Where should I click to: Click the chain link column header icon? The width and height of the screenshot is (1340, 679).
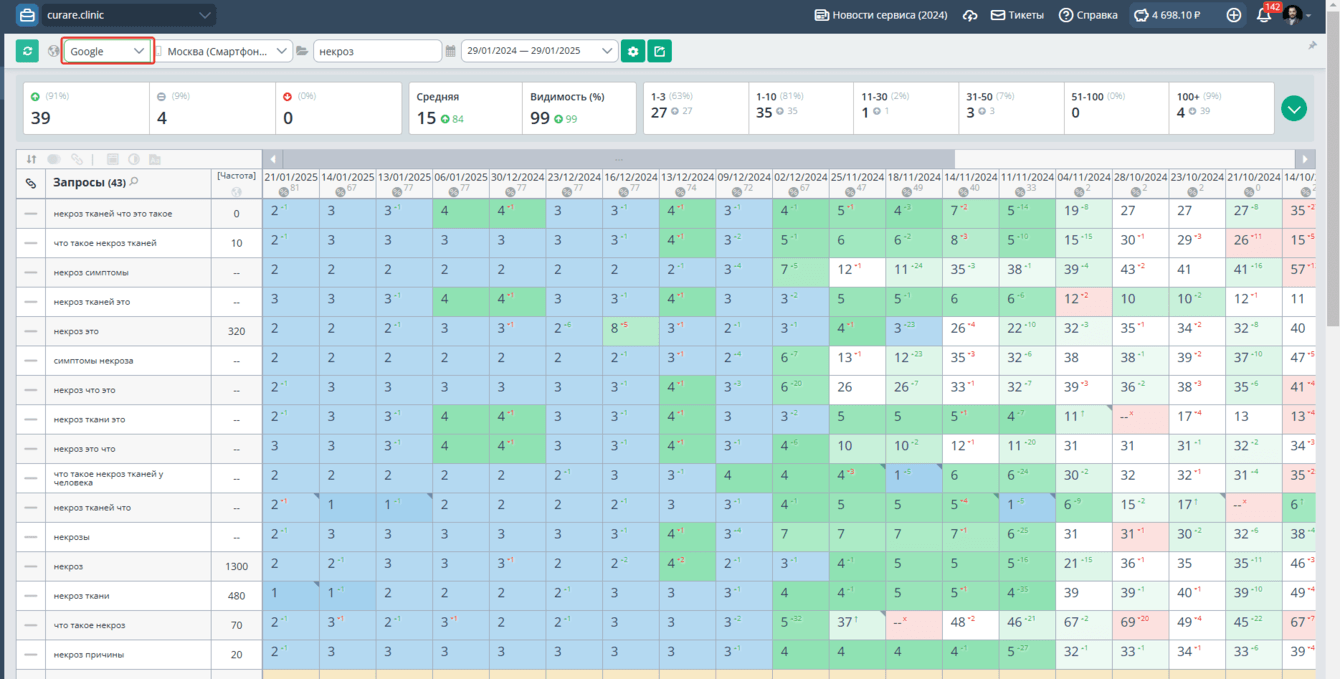[x=31, y=183]
